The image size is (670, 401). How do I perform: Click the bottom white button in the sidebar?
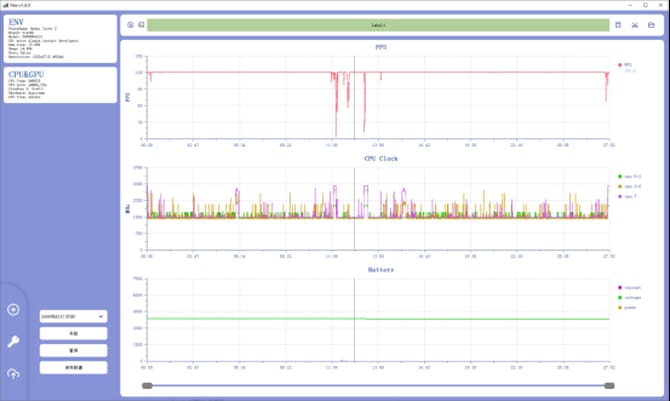click(x=73, y=368)
